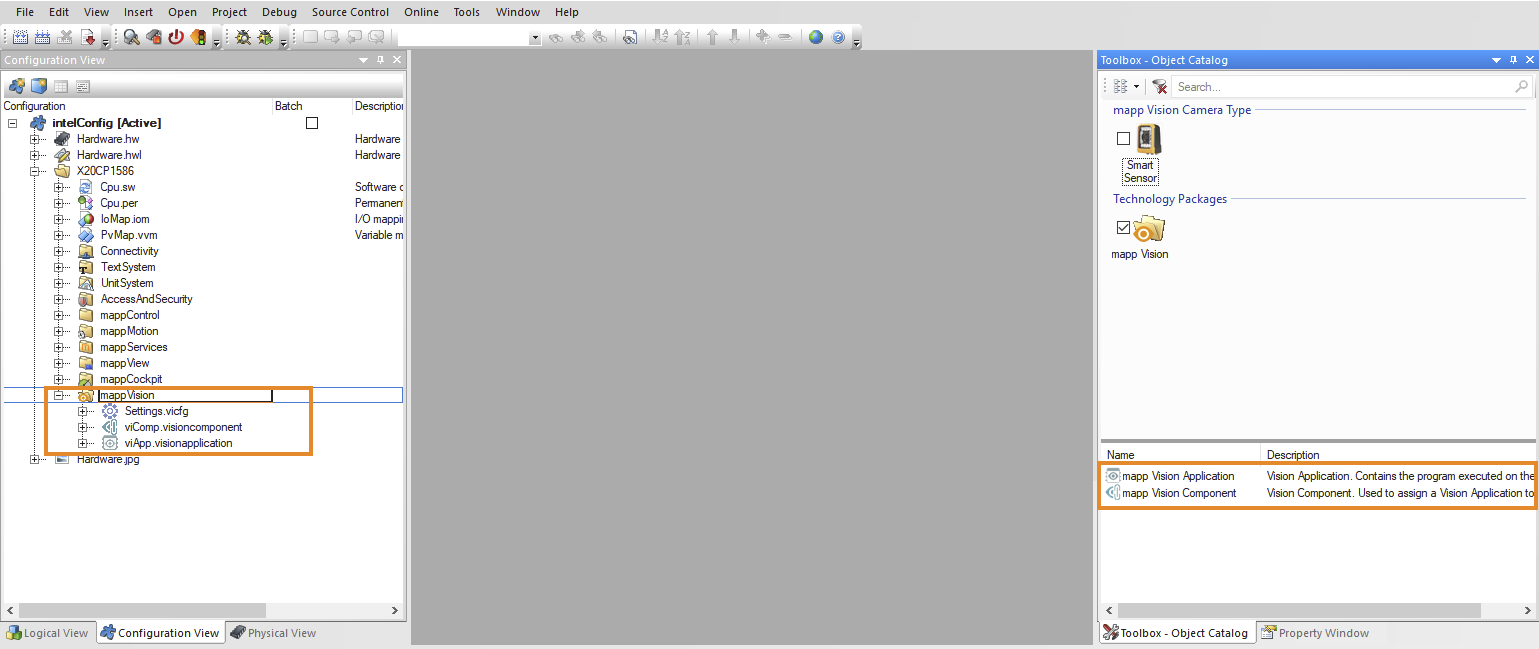Click the blue help question mark icon
Viewport: 1539px width, 649px height.
(838, 37)
